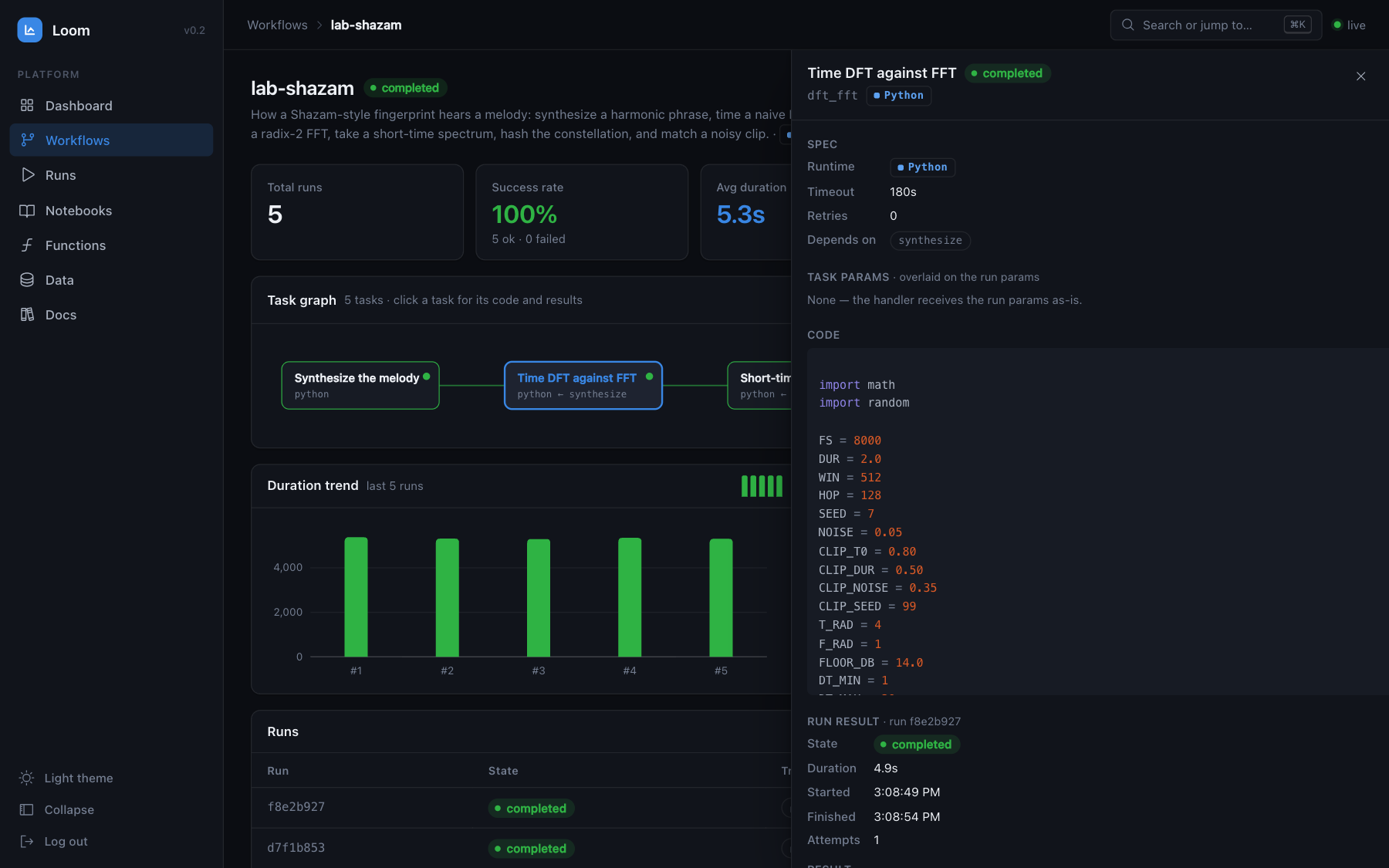
Task: Click the Total runs card
Action: click(x=357, y=212)
